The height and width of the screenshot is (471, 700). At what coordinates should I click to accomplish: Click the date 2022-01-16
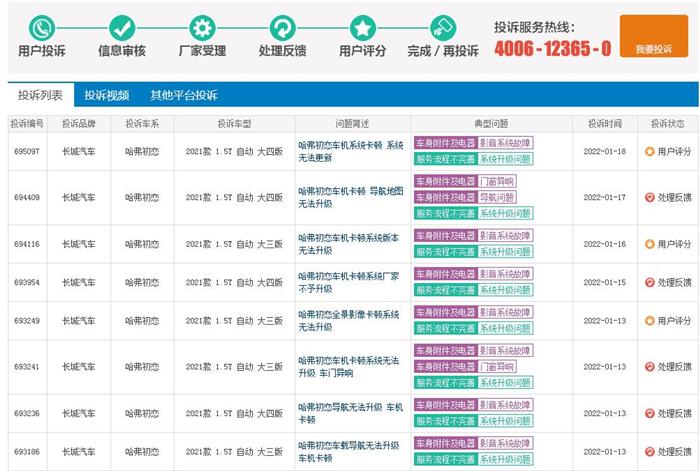point(605,244)
